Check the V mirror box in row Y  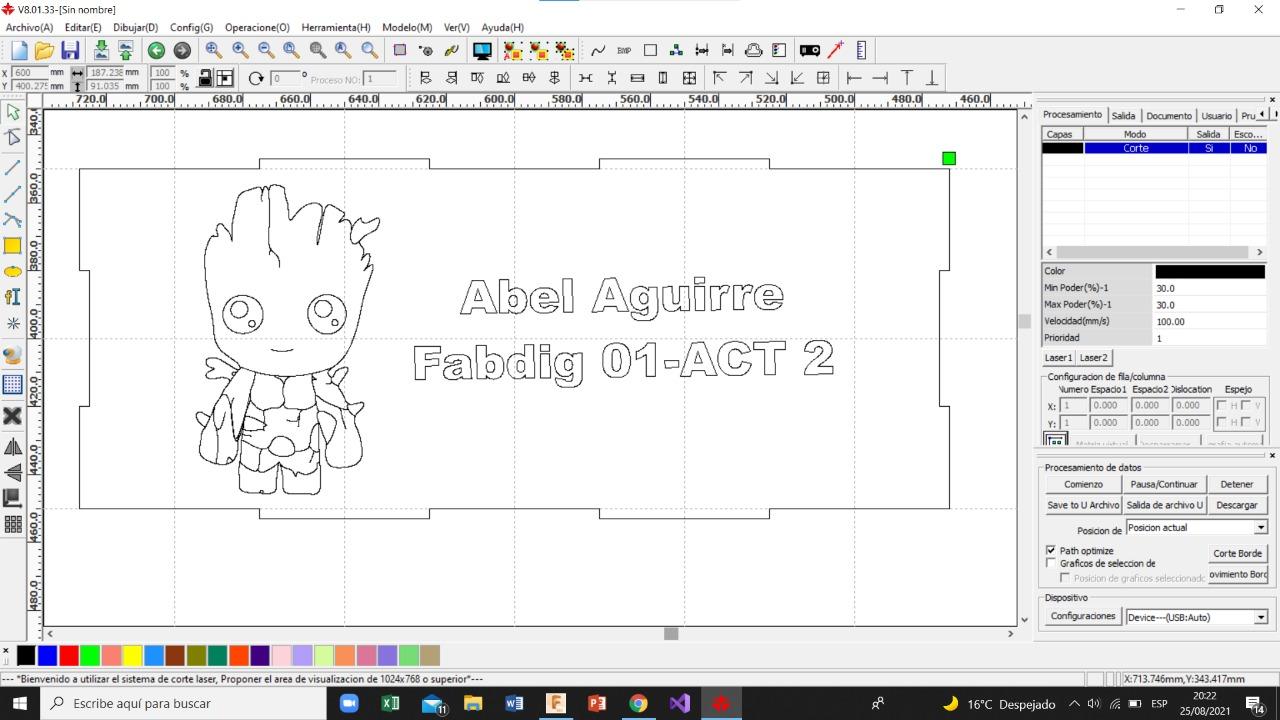(x=1245, y=421)
